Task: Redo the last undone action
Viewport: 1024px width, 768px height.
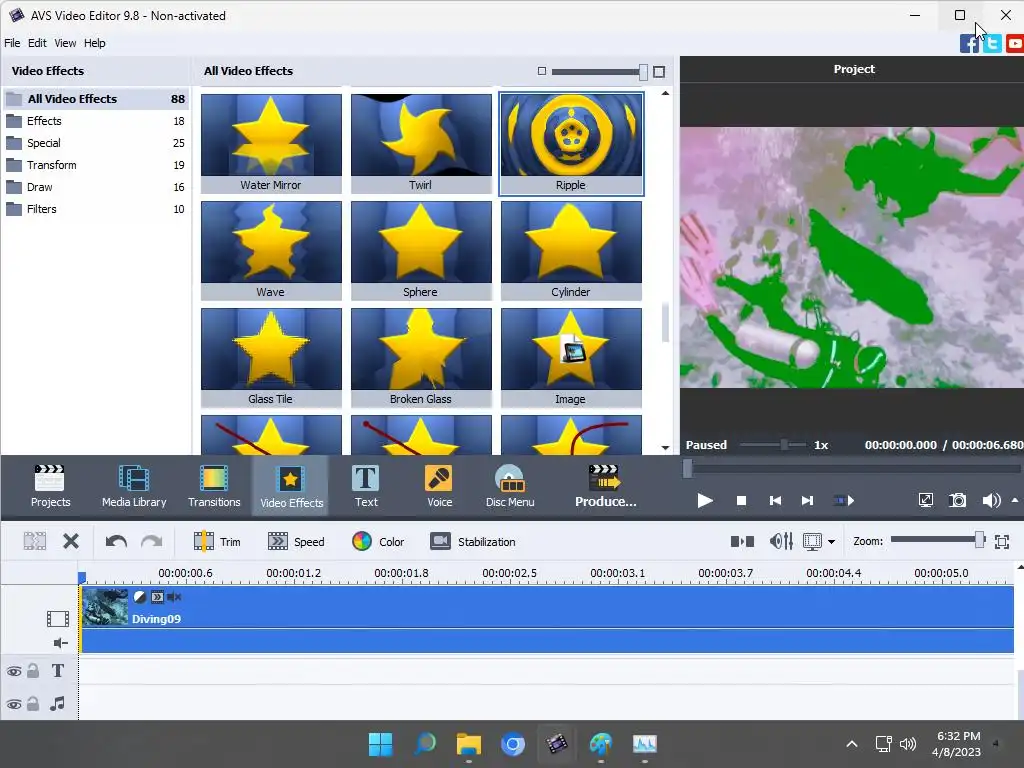Action: click(152, 541)
